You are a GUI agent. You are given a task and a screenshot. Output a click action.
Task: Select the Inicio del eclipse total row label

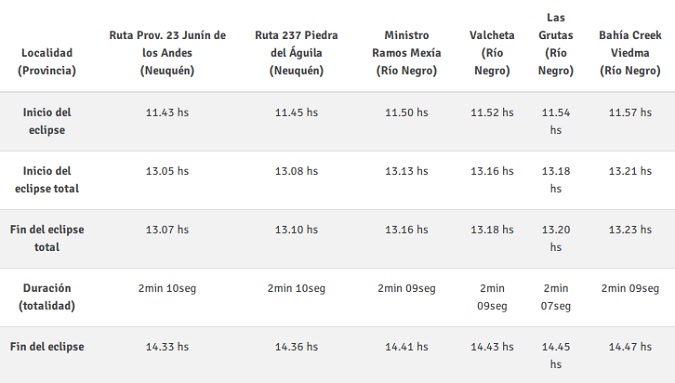click(47, 179)
